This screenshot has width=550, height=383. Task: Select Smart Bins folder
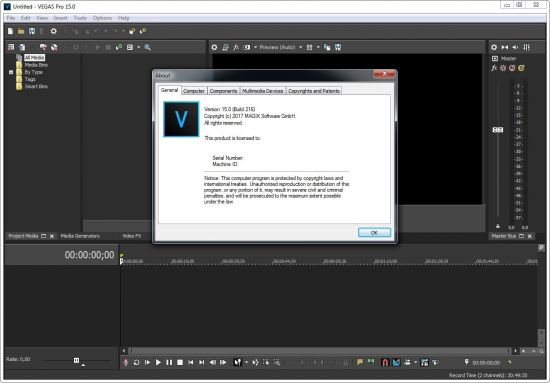coord(36,86)
